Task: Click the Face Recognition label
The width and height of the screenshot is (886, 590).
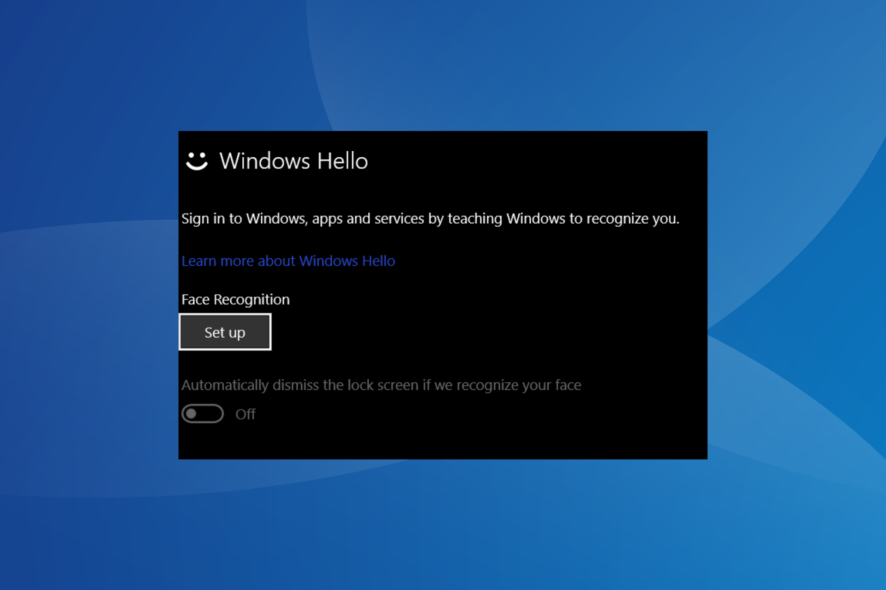Action: (236, 300)
